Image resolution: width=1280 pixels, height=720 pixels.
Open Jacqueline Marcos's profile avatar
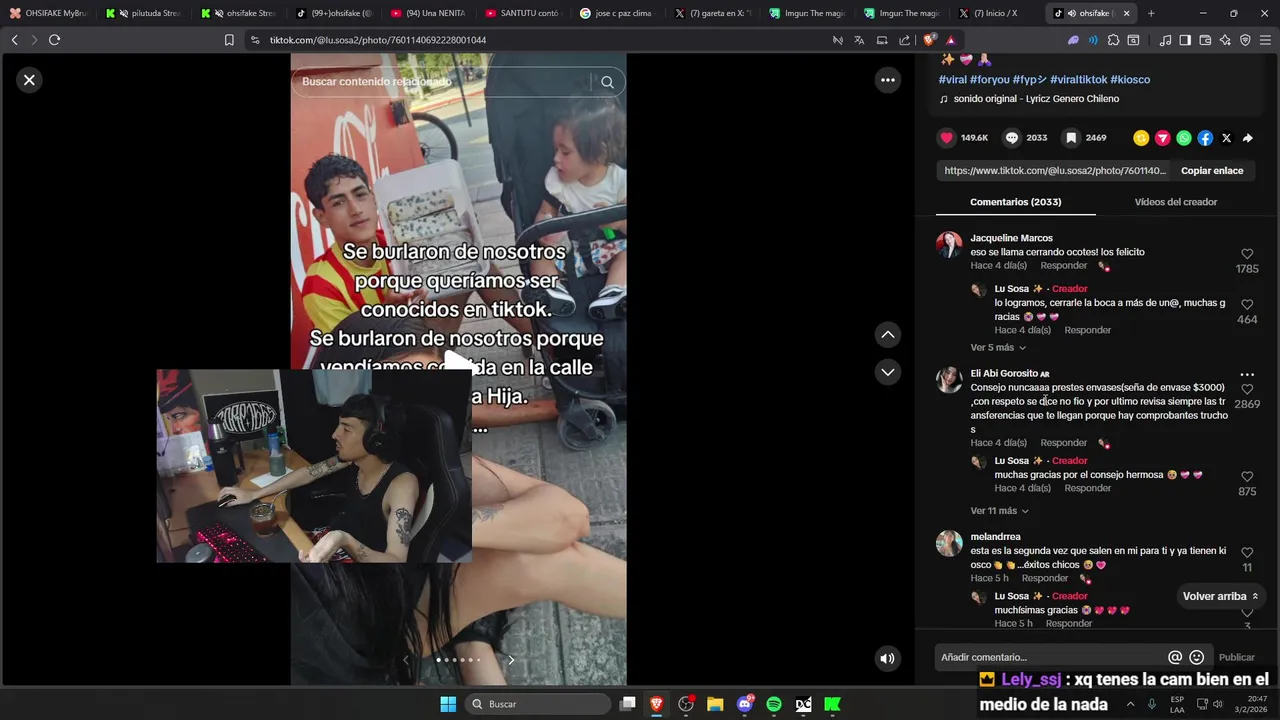pos(949,244)
